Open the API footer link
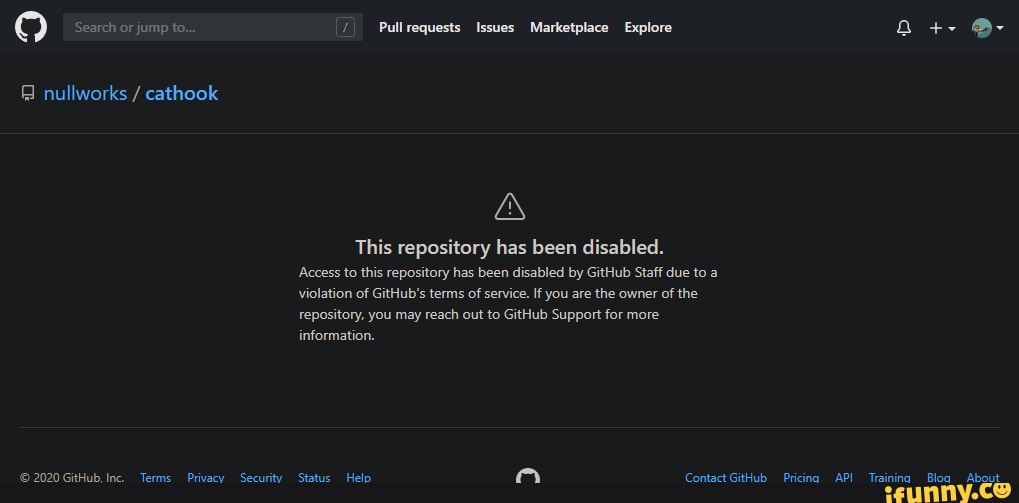Viewport: 1019px width, 503px height. coord(844,478)
